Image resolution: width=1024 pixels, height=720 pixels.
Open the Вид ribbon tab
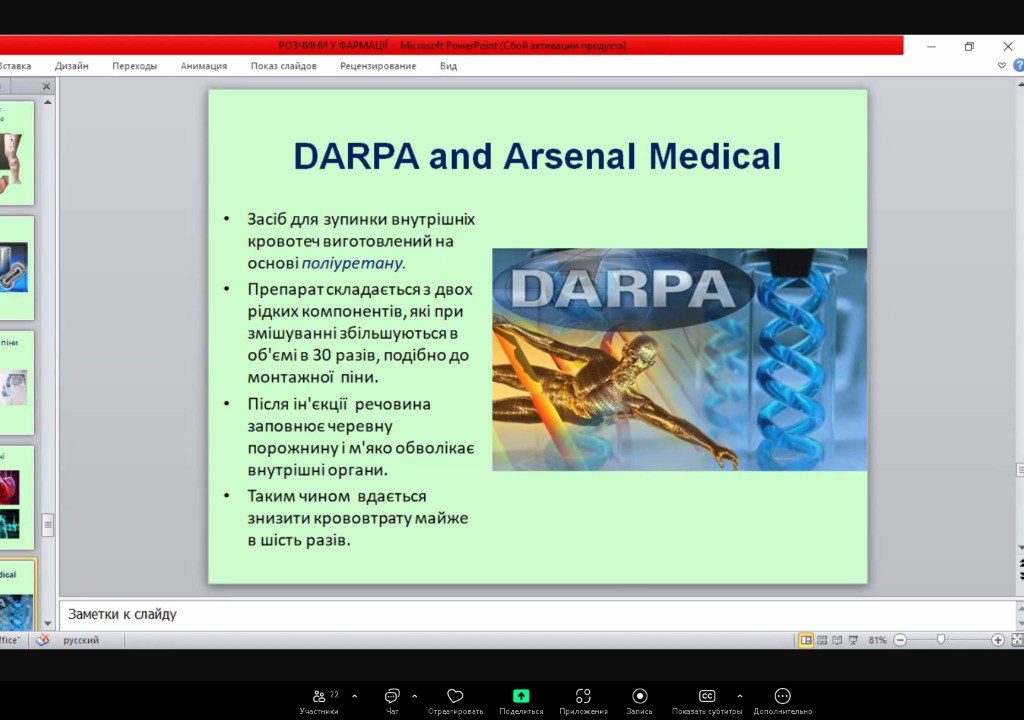click(x=449, y=66)
